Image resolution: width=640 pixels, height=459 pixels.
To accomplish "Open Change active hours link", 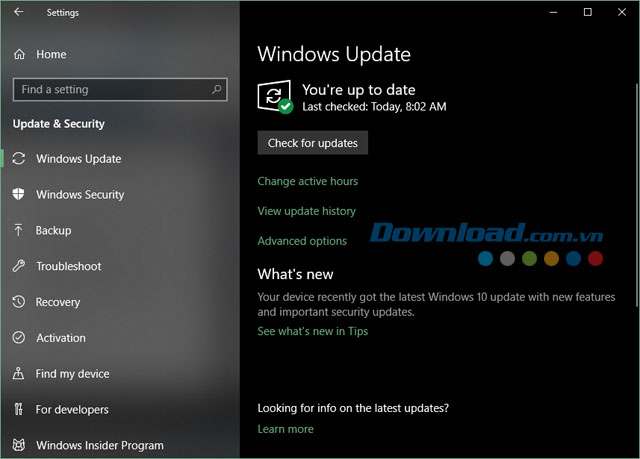I will click(x=308, y=181).
